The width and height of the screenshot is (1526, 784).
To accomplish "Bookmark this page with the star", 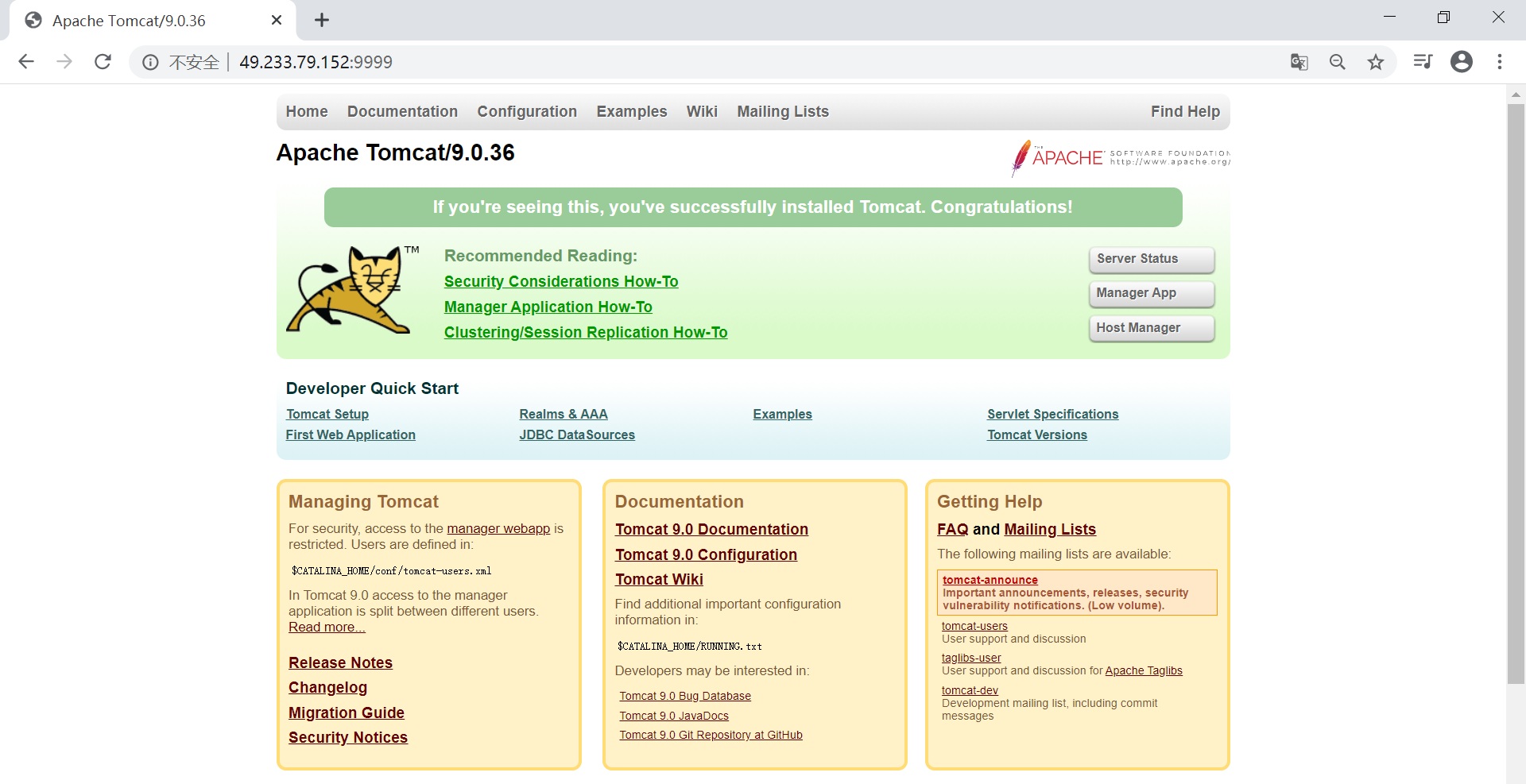I will 1376,62.
